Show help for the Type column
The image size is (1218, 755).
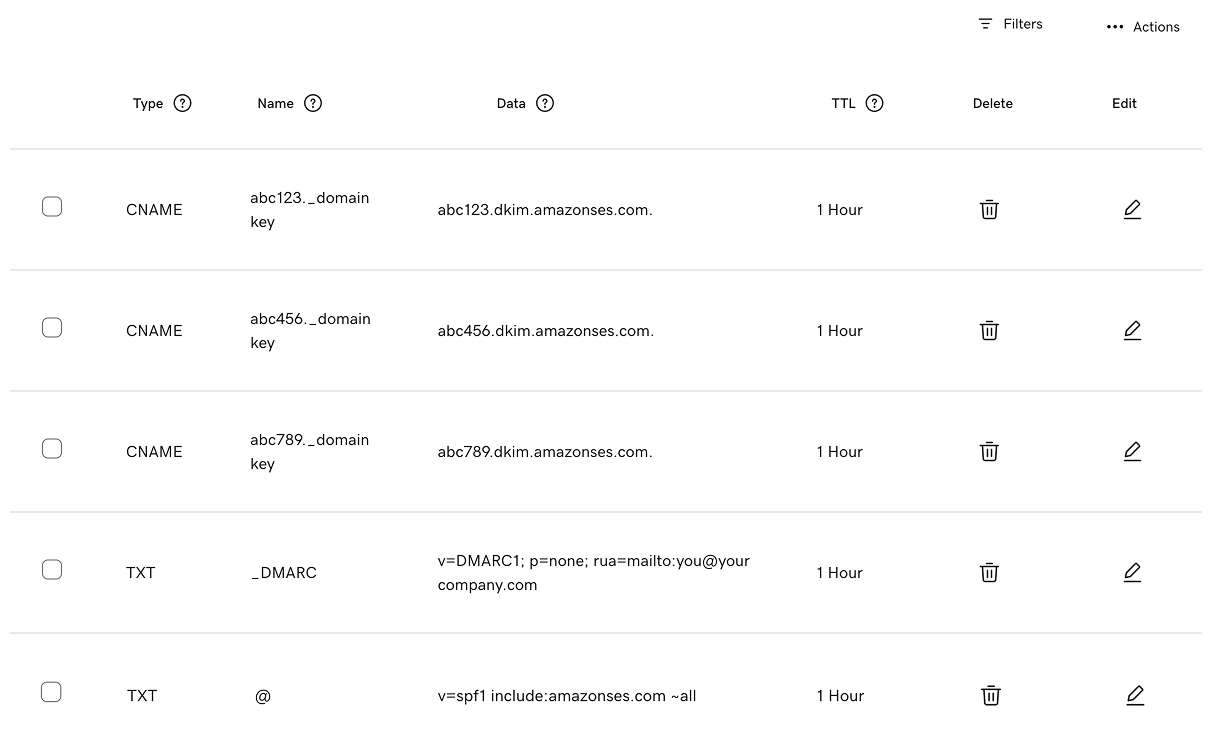(x=182, y=103)
